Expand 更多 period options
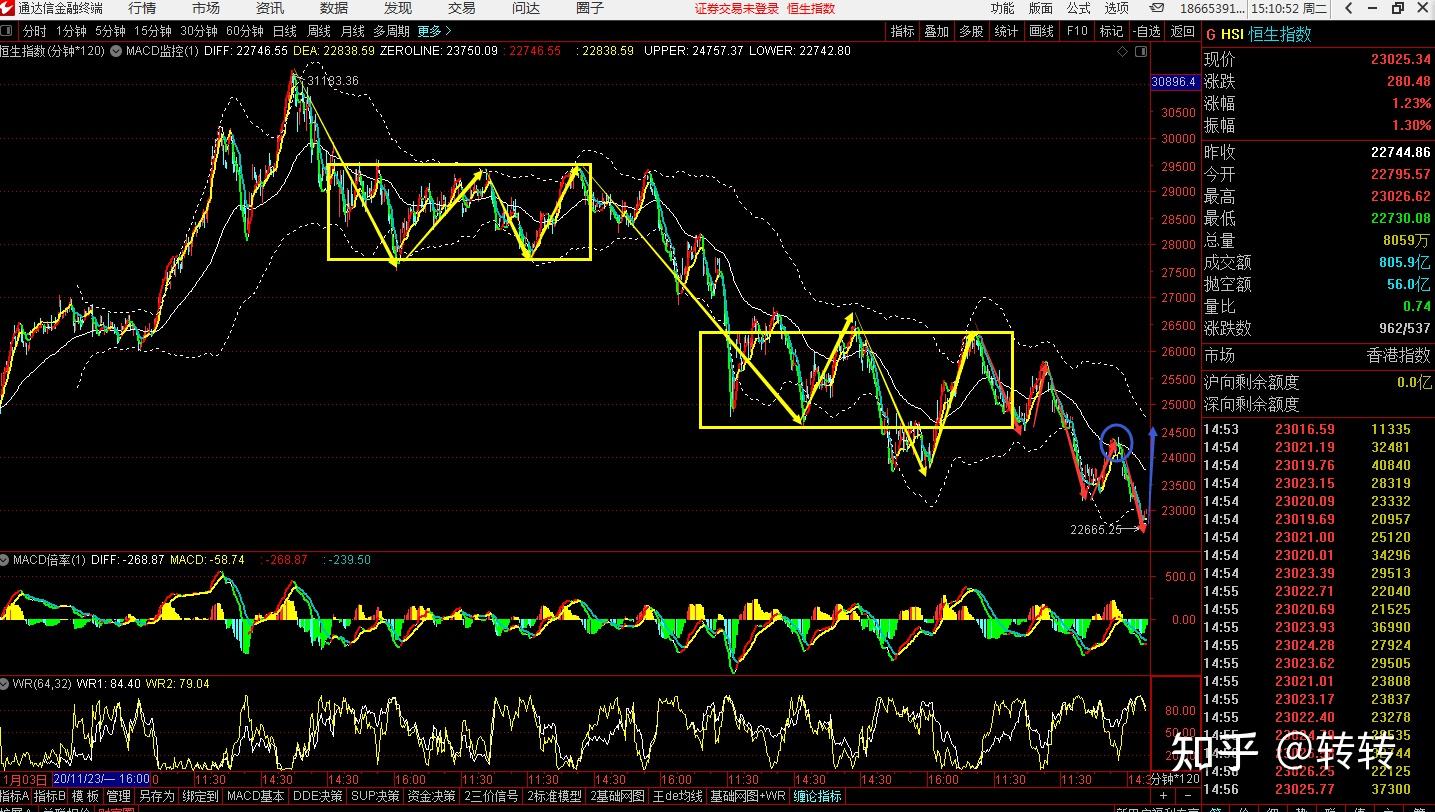1435x812 pixels. (434, 31)
